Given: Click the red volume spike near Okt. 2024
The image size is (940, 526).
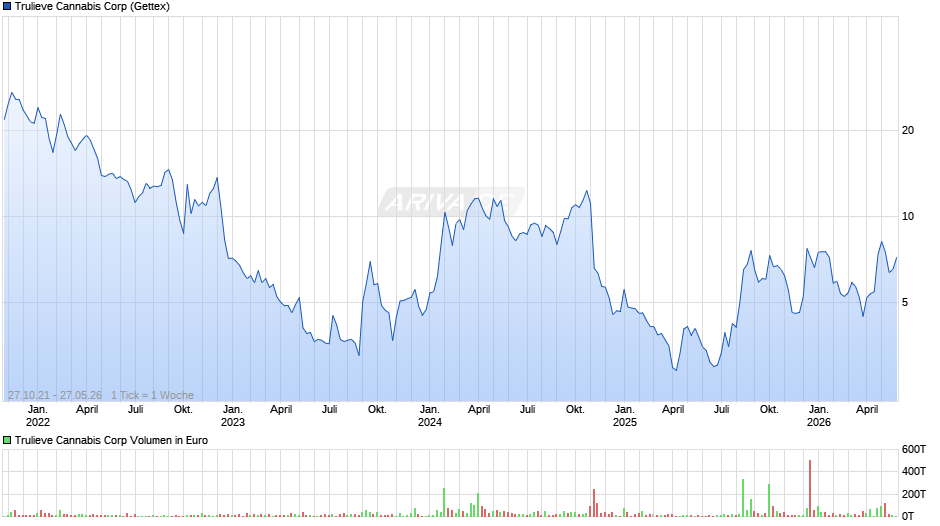Looking at the screenshot, I should (593, 503).
